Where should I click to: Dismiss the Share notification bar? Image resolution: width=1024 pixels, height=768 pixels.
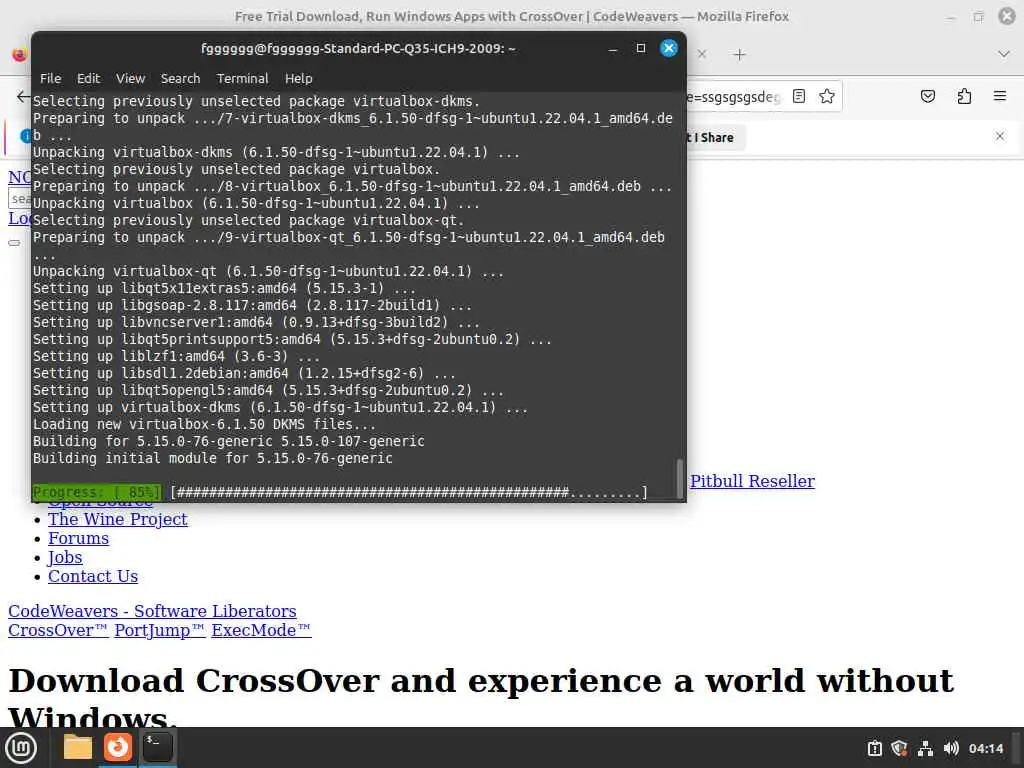1000,136
